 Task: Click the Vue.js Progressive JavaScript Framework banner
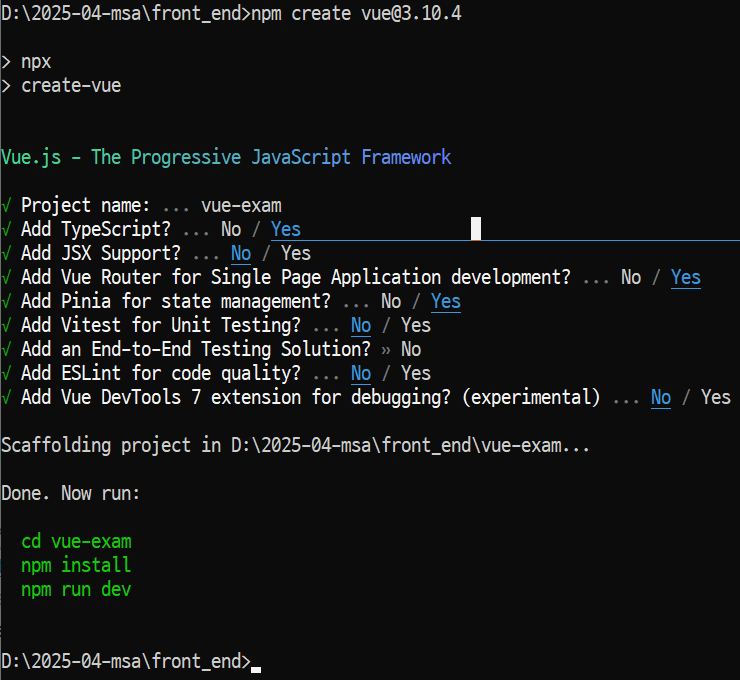(226, 157)
